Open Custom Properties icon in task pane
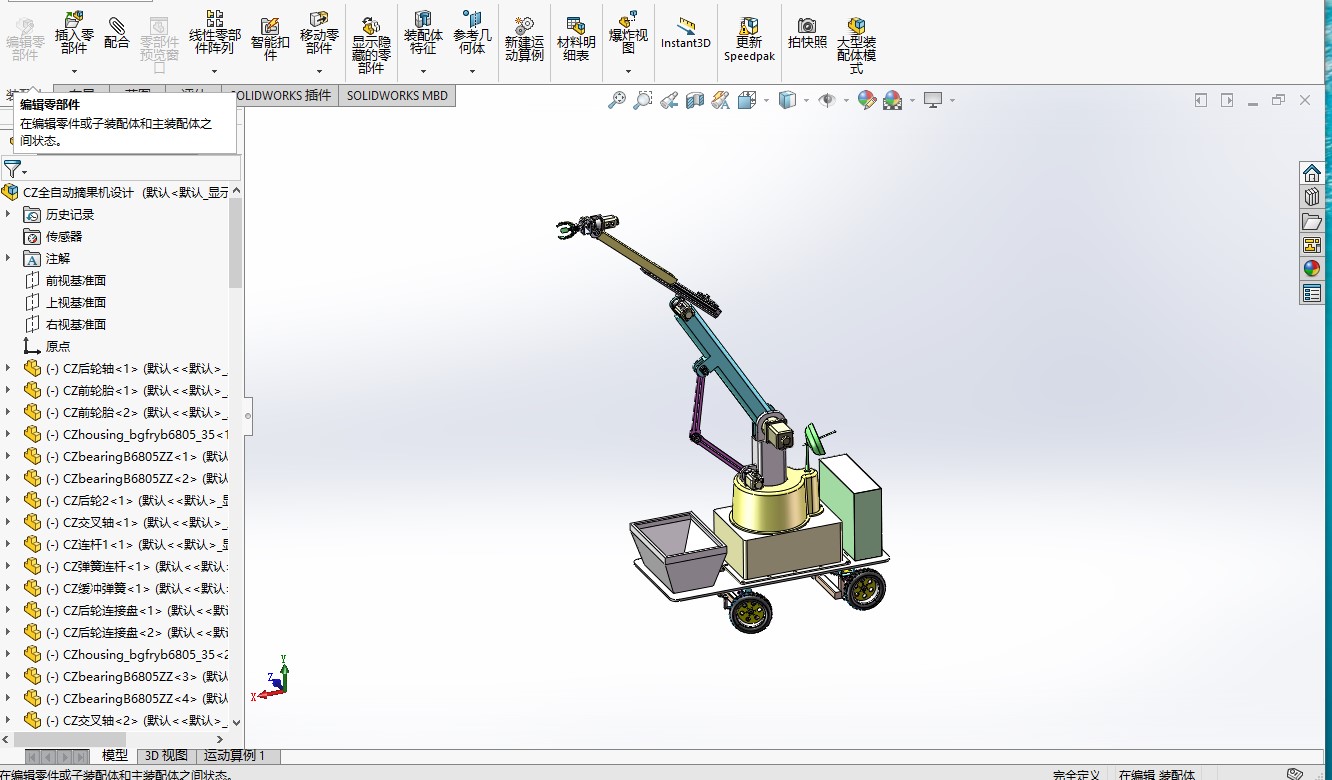The image size is (1332, 780). tap(1312, 293)
